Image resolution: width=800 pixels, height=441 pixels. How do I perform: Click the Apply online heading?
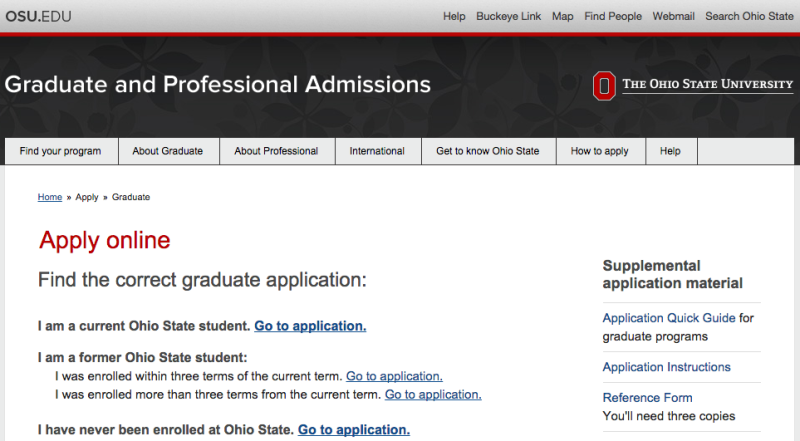(105, 240)
